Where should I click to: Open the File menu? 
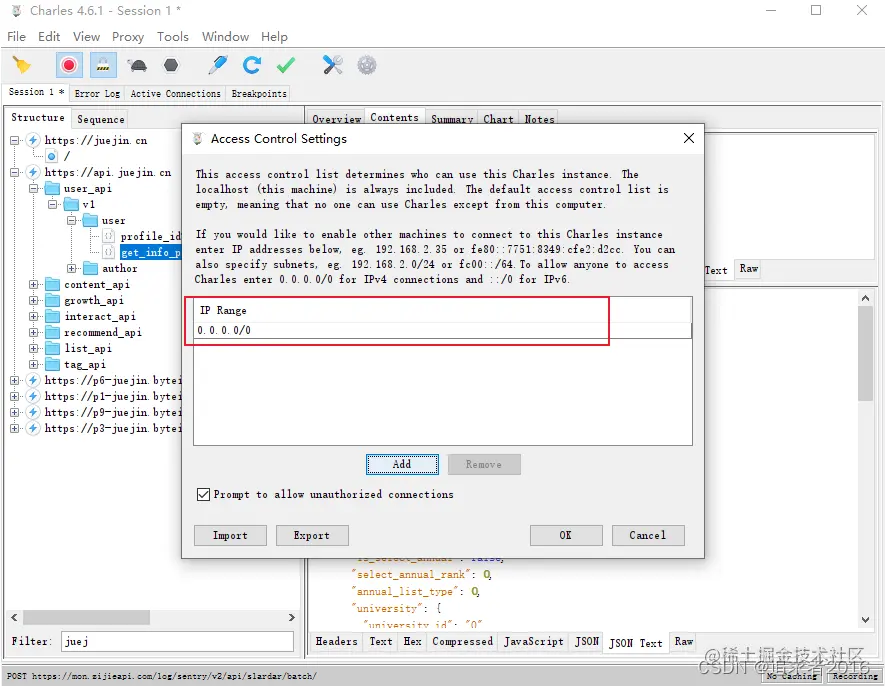(x=16, y=37)
